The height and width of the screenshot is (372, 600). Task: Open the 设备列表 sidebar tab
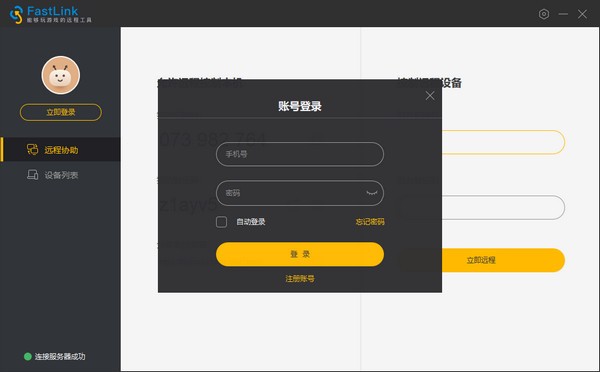(61, 175)
